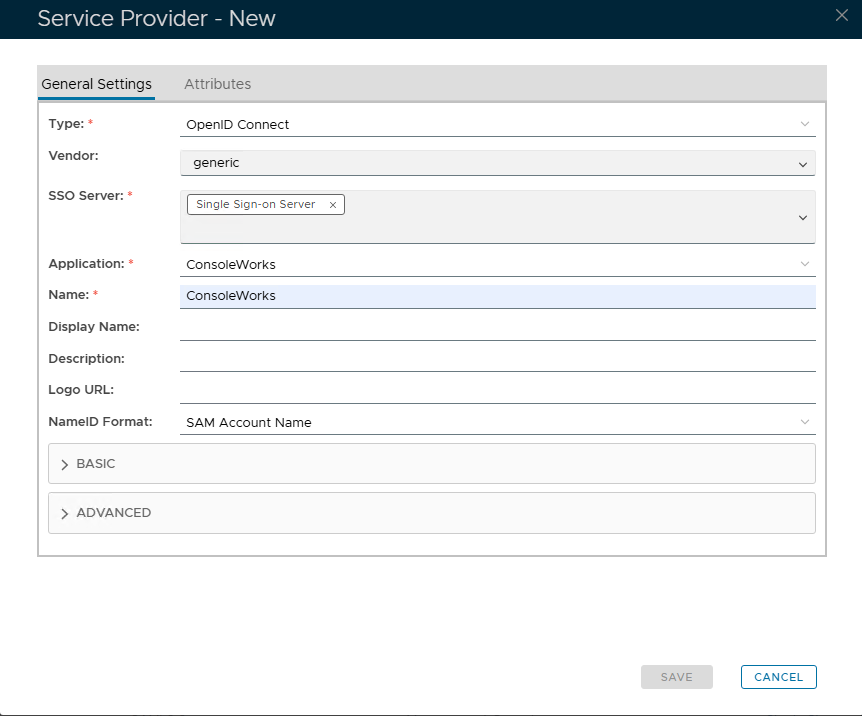Open the Type dropdown arrow
Image resolution: width=862 pixels, height=716 pixels.
coord(804,125)
